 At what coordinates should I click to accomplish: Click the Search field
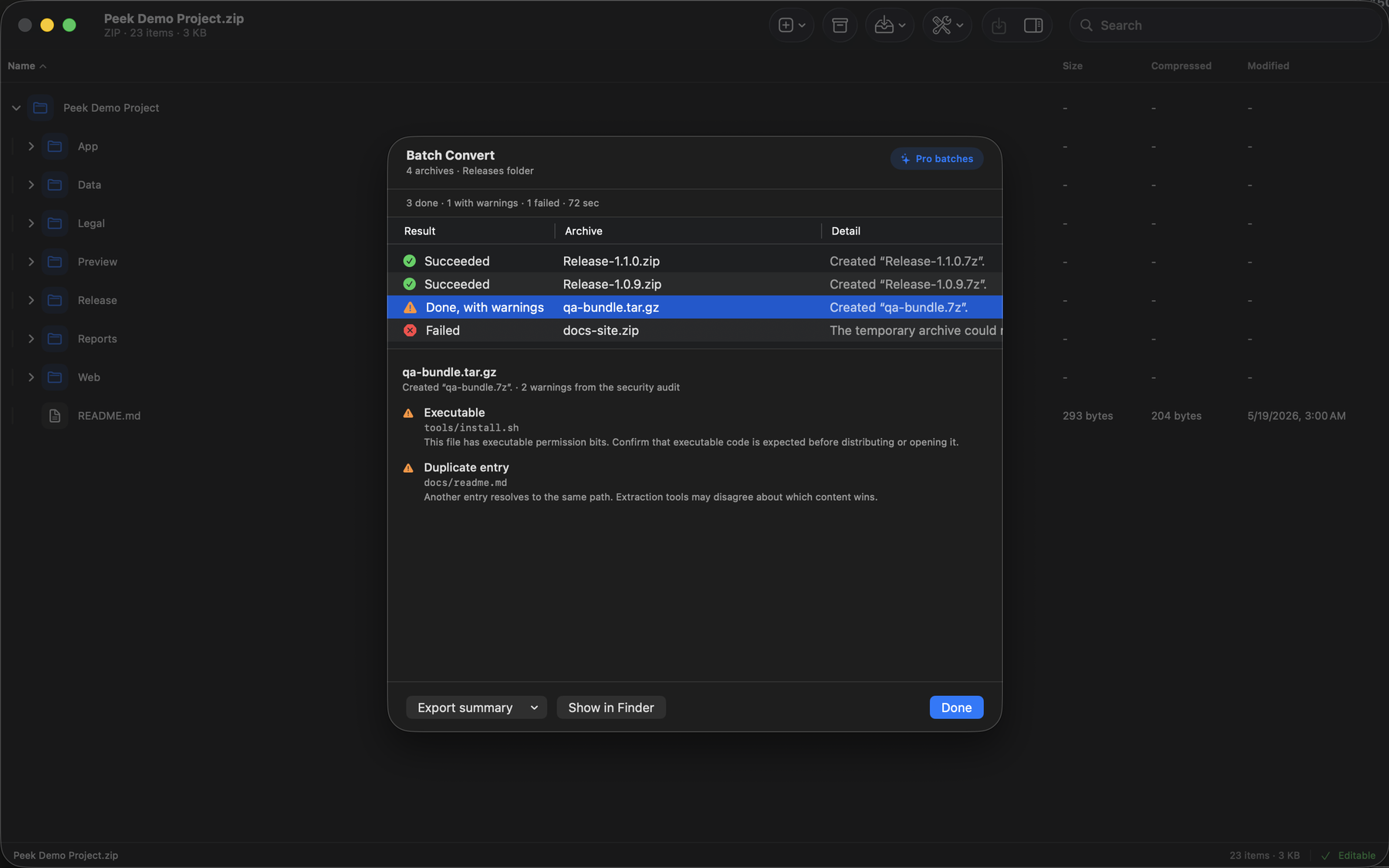(1225, 25)
